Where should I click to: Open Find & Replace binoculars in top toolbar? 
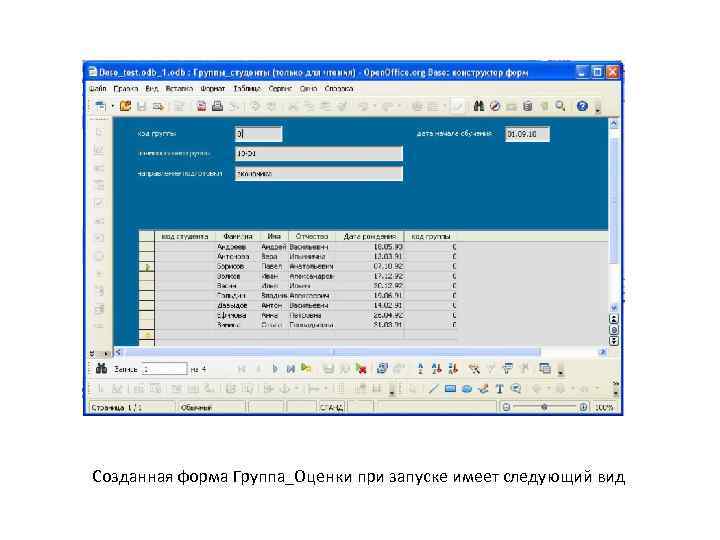pyautogui.click(x=478, y=106)
